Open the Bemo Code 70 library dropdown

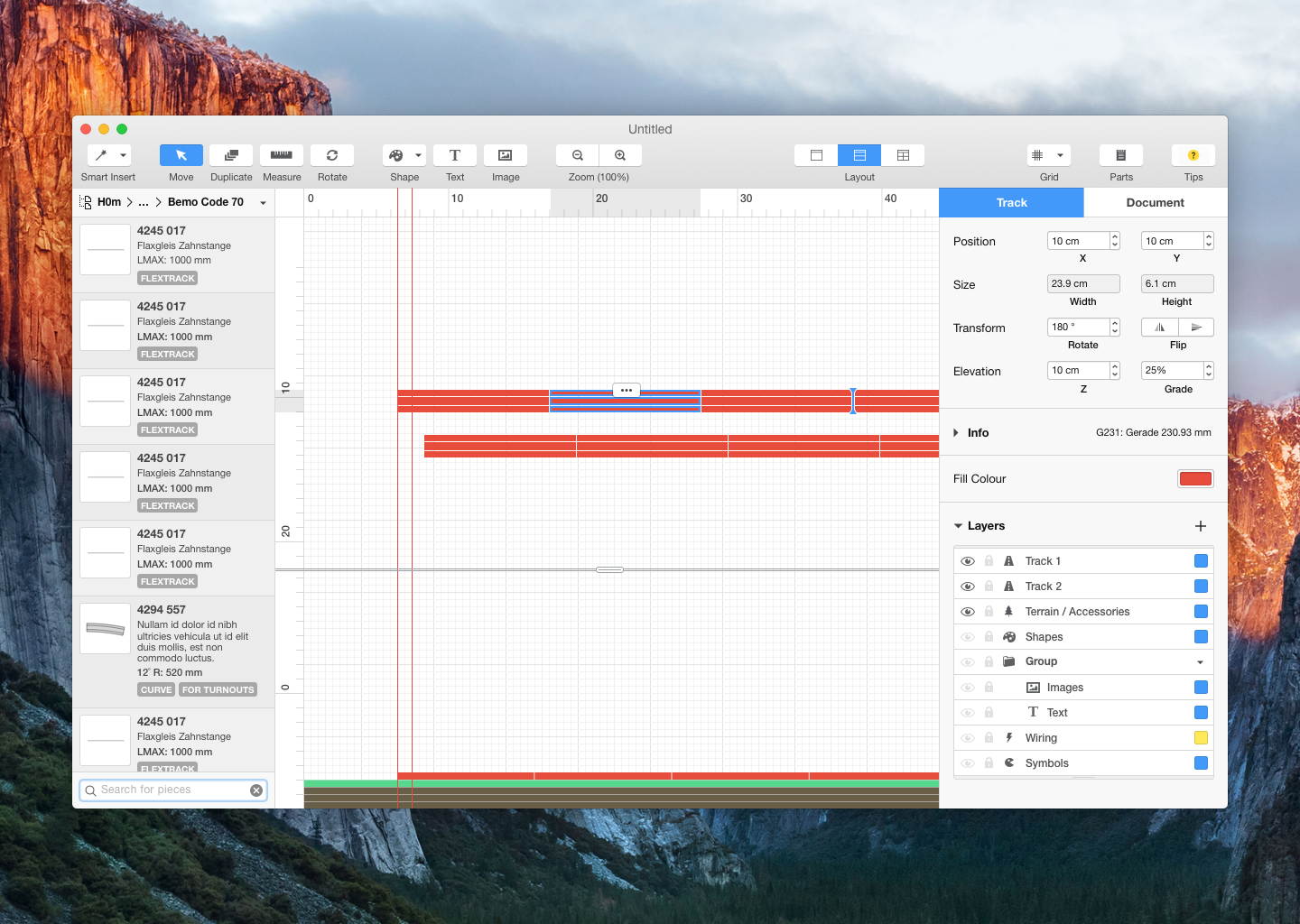pos(264,203)
